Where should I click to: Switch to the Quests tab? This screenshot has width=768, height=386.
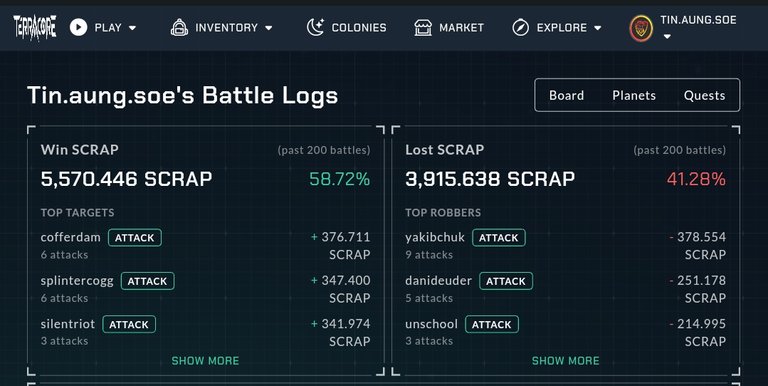[x=704, y=96]
